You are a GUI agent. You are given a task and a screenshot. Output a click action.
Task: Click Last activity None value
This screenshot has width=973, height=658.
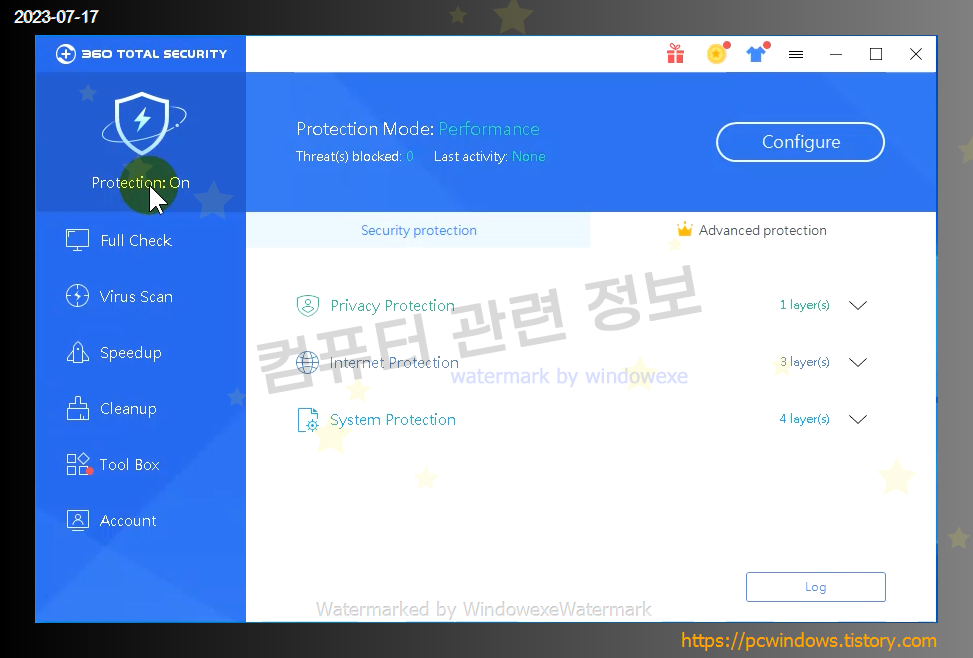click(x=529, y=156)
